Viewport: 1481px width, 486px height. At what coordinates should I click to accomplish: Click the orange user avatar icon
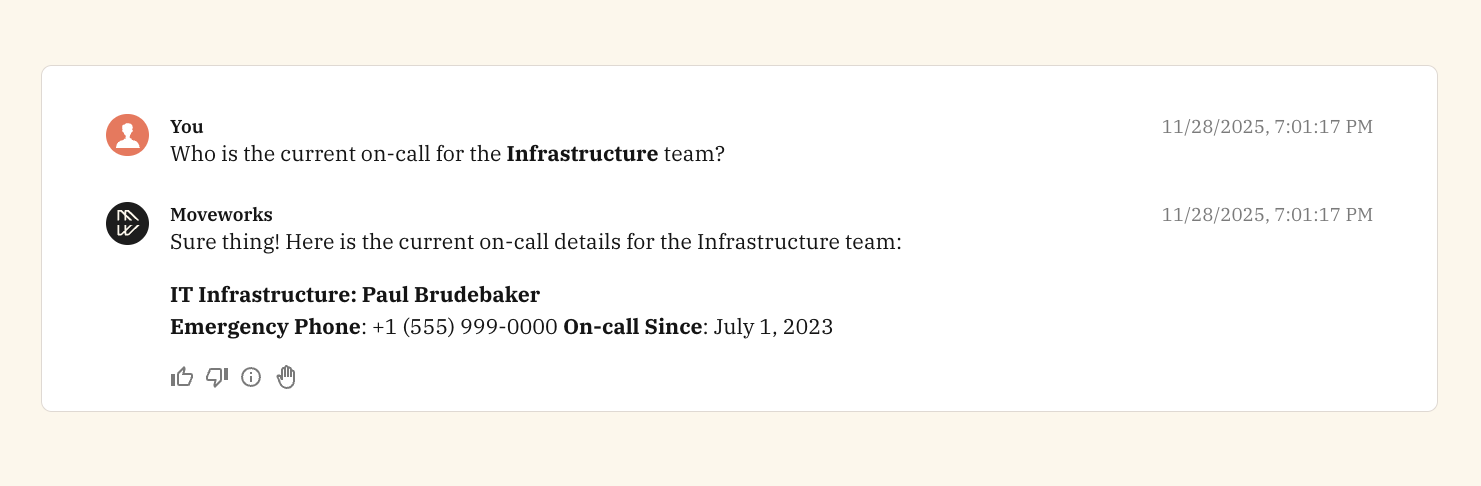128,135
